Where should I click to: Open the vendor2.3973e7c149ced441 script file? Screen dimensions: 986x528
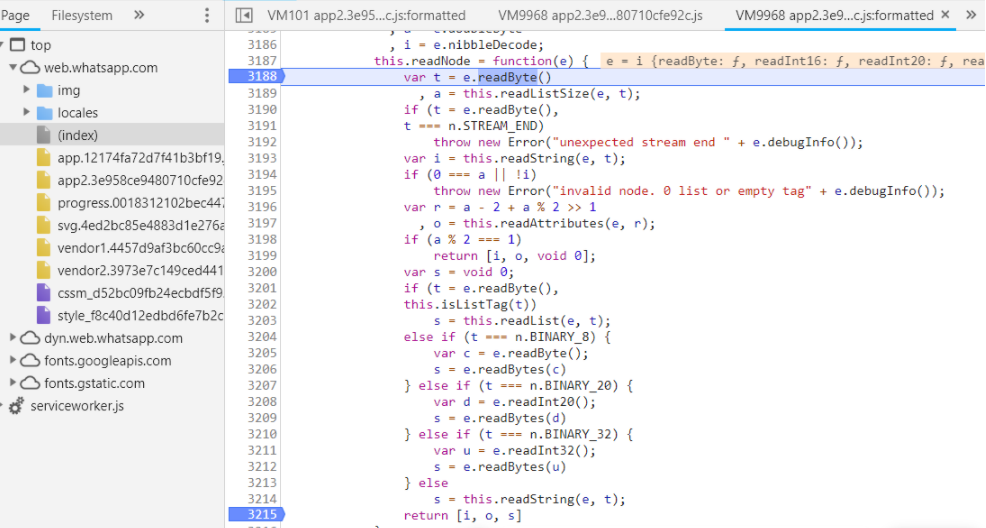click(x=140, y=270)
